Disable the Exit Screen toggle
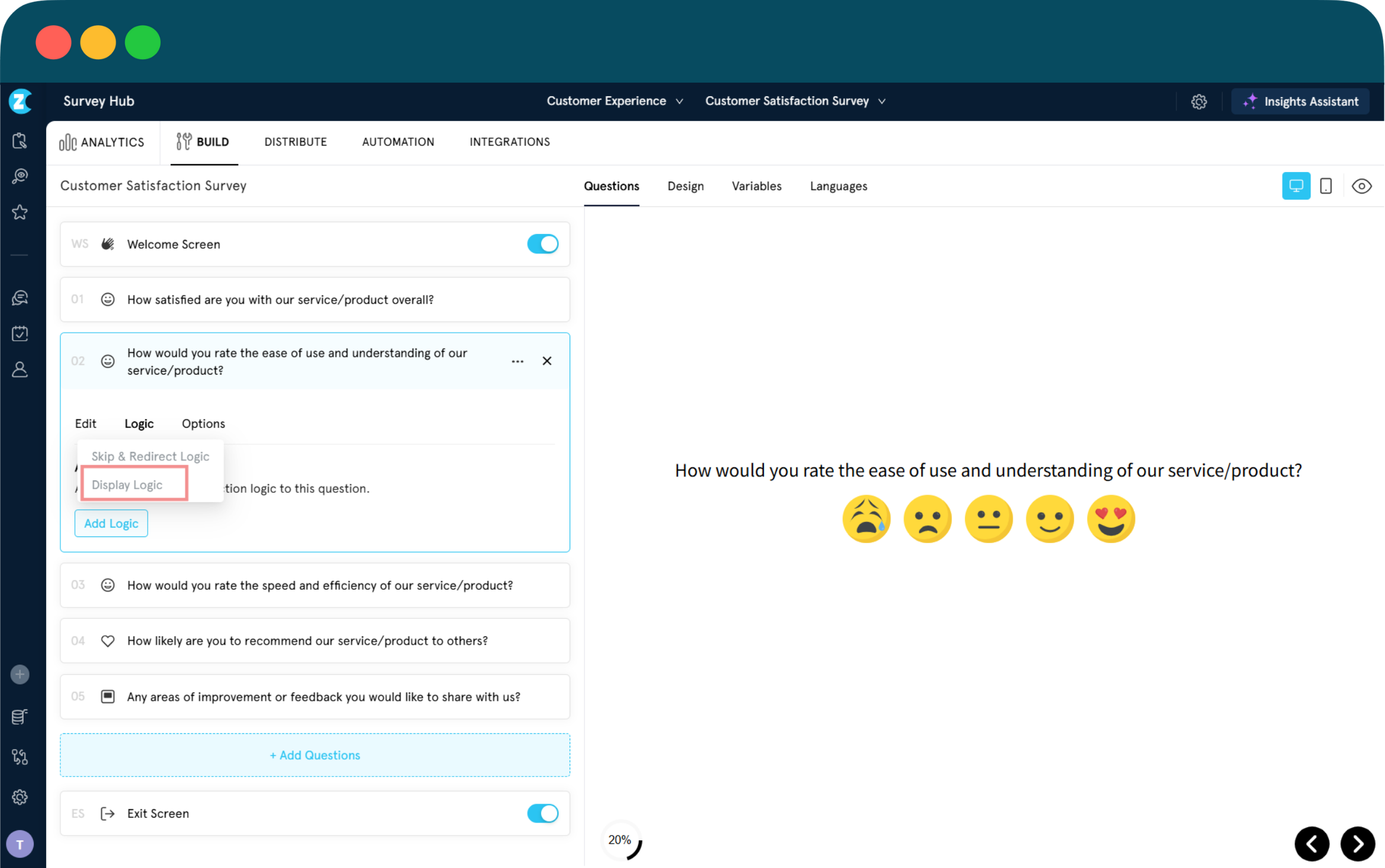The width and height of the screenshot is (1385, 868). coord(542,813)
